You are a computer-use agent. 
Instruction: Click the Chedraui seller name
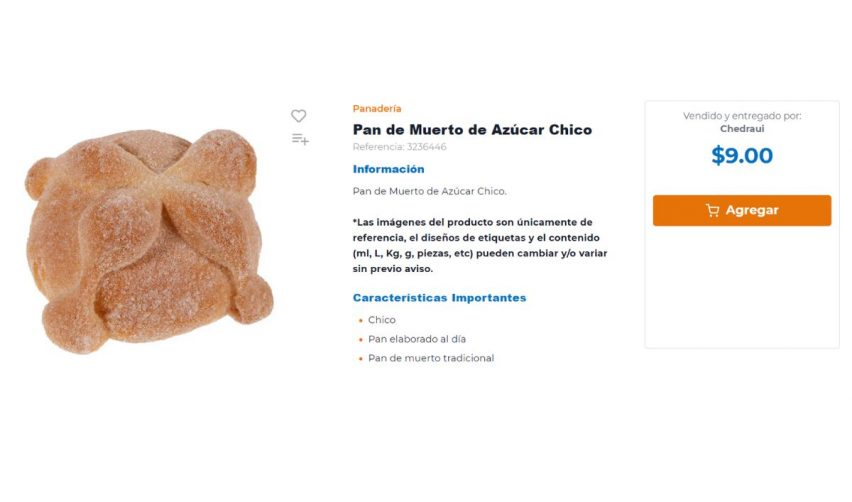742,129
